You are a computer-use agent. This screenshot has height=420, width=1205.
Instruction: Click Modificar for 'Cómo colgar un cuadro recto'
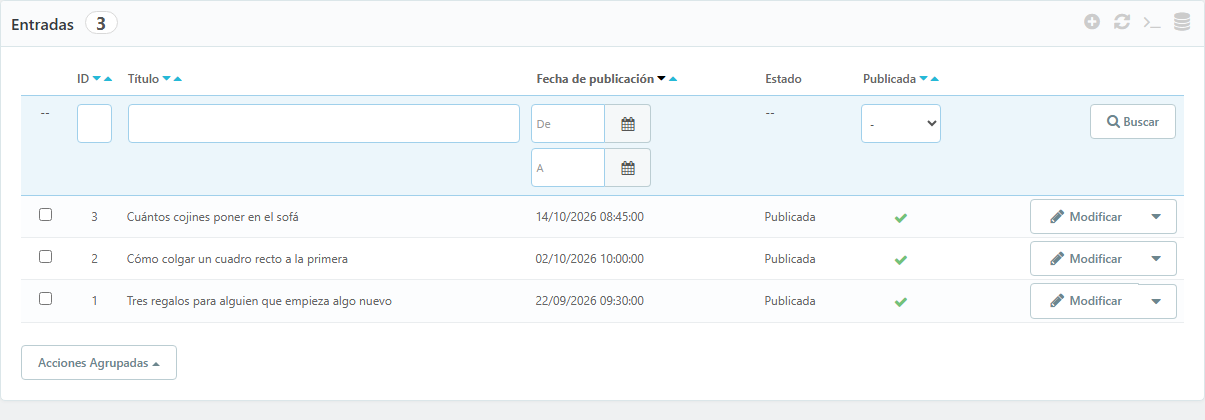tap(1085, 258)
